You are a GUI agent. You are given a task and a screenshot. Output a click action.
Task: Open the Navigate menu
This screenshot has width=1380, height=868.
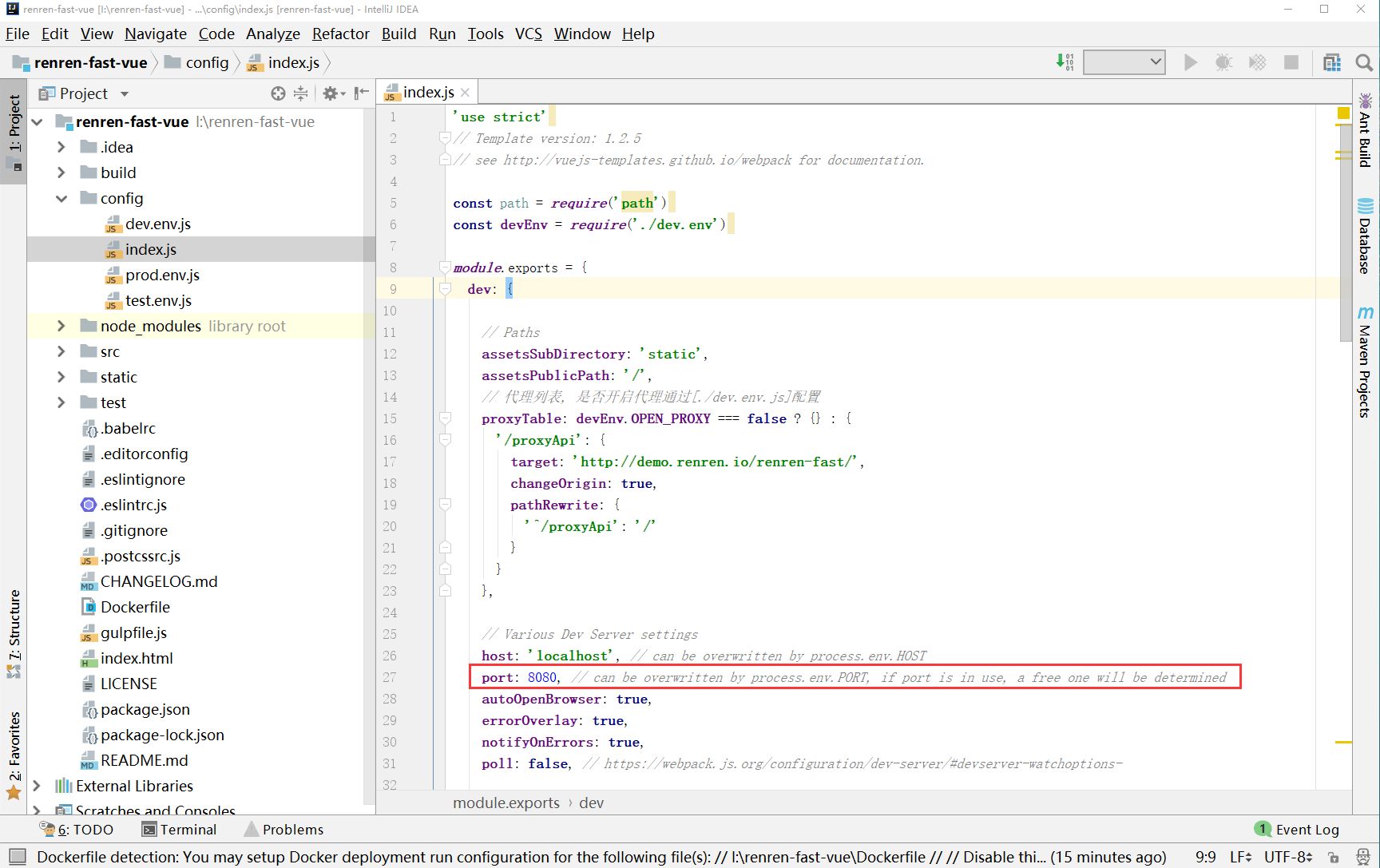[156, 34]
